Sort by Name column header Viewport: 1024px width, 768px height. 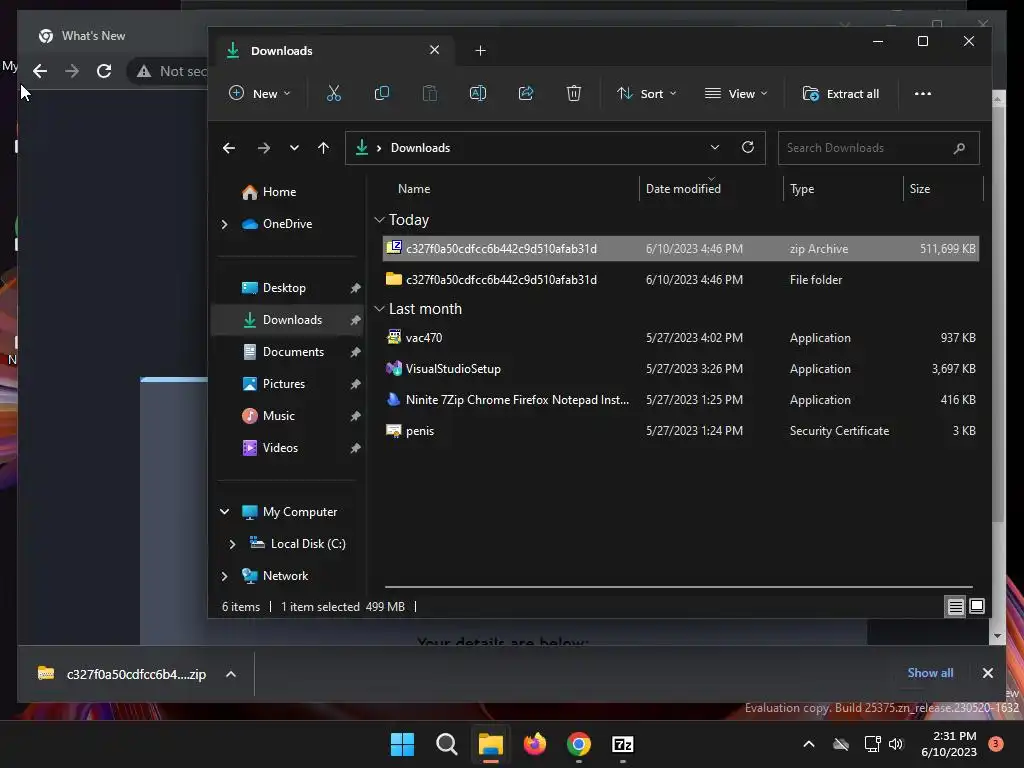pos(414,189)
